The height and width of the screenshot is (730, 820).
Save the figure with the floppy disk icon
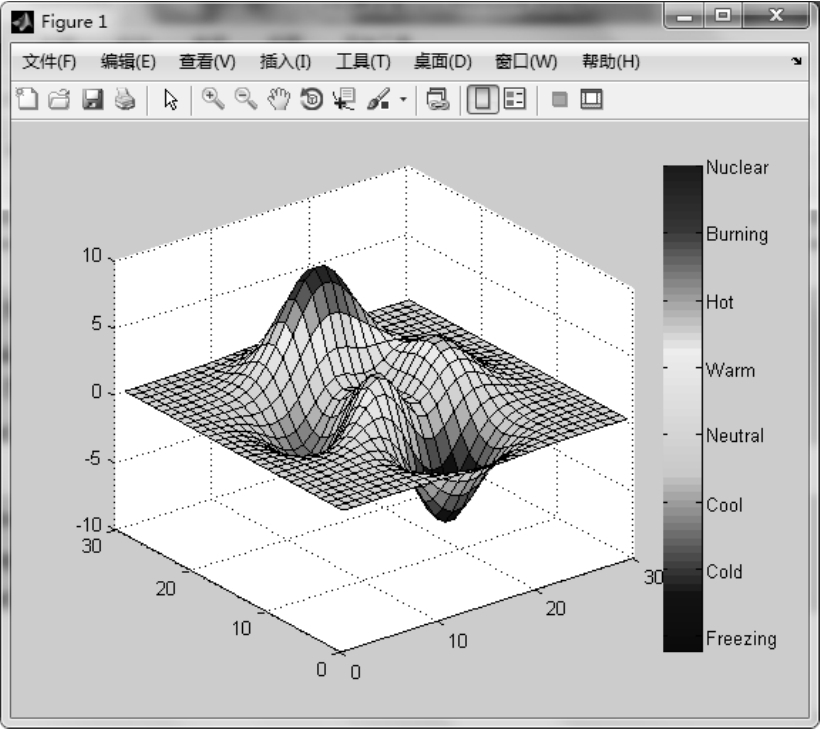[92, 99]
